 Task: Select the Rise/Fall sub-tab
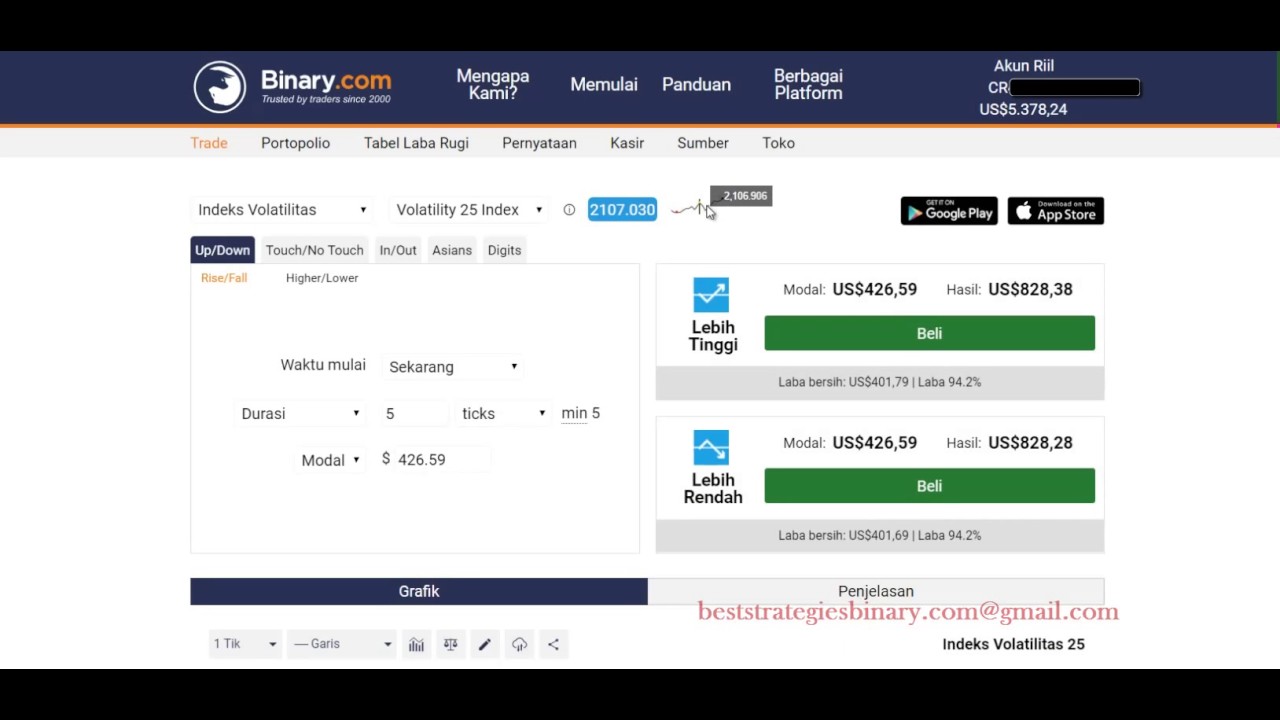[224, 278]
